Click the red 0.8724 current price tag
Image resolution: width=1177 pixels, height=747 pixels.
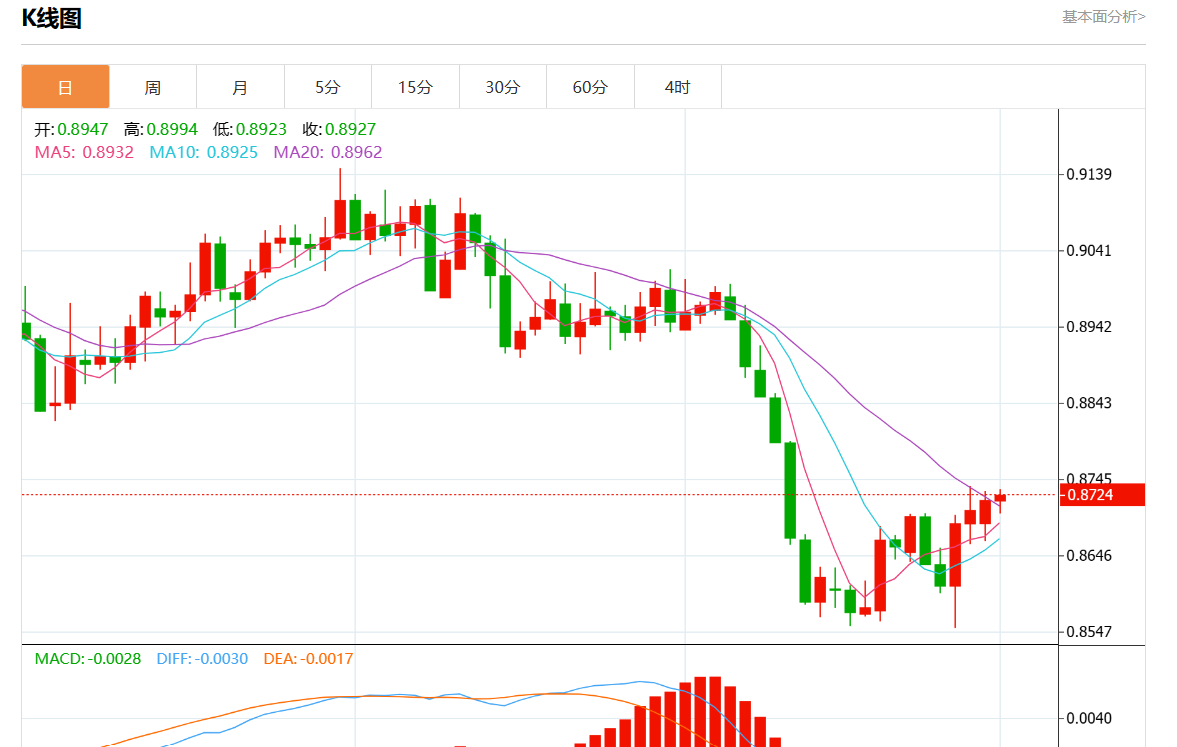point(1102,495)
